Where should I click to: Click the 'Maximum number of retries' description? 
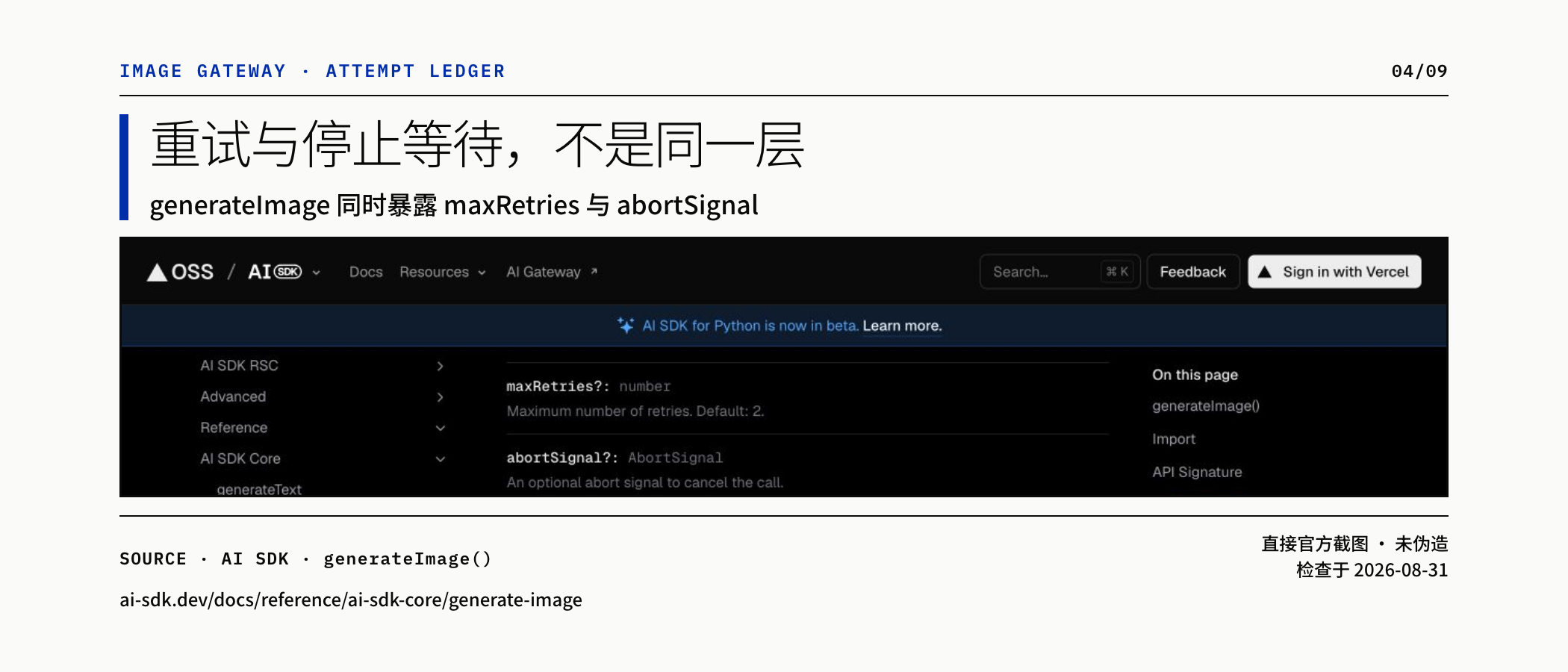tap(635, 411)
